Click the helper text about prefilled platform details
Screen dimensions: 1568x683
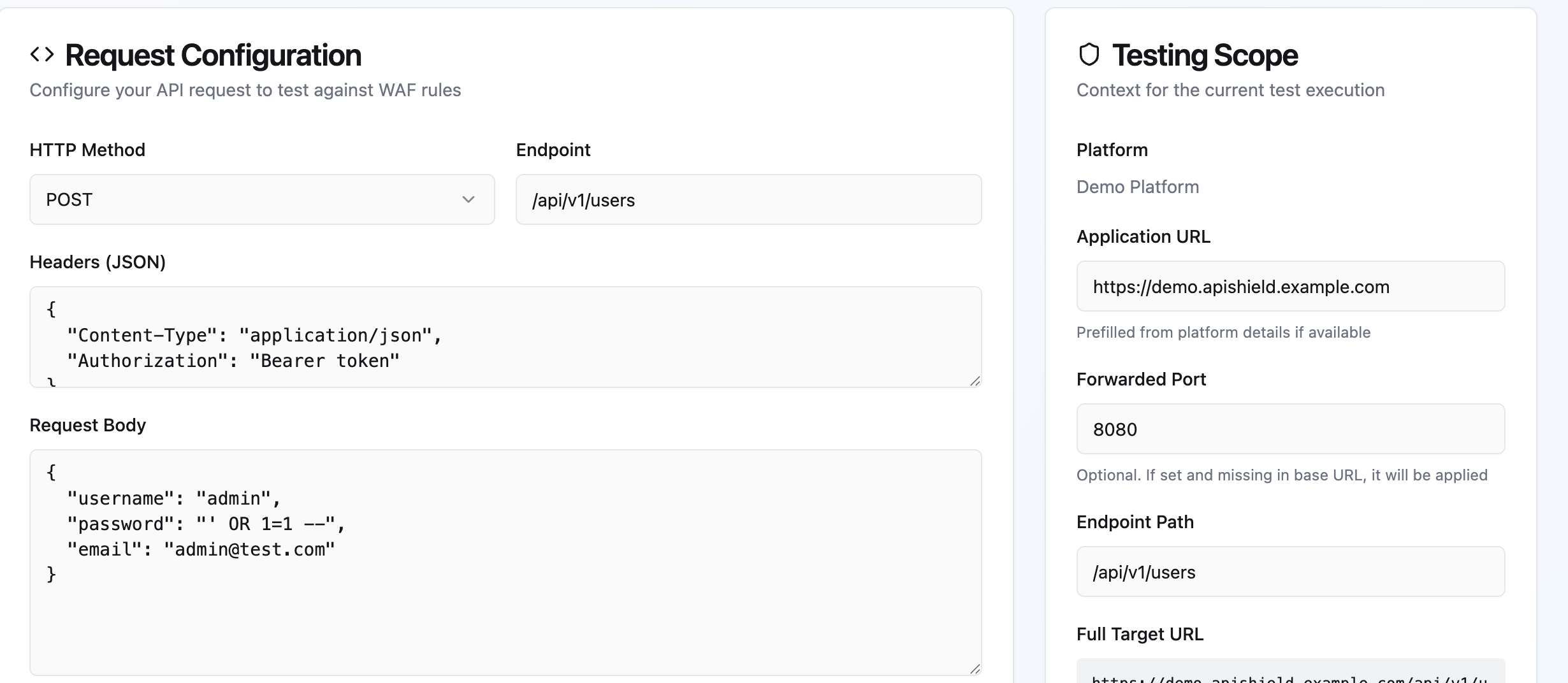pos(1223,332)
